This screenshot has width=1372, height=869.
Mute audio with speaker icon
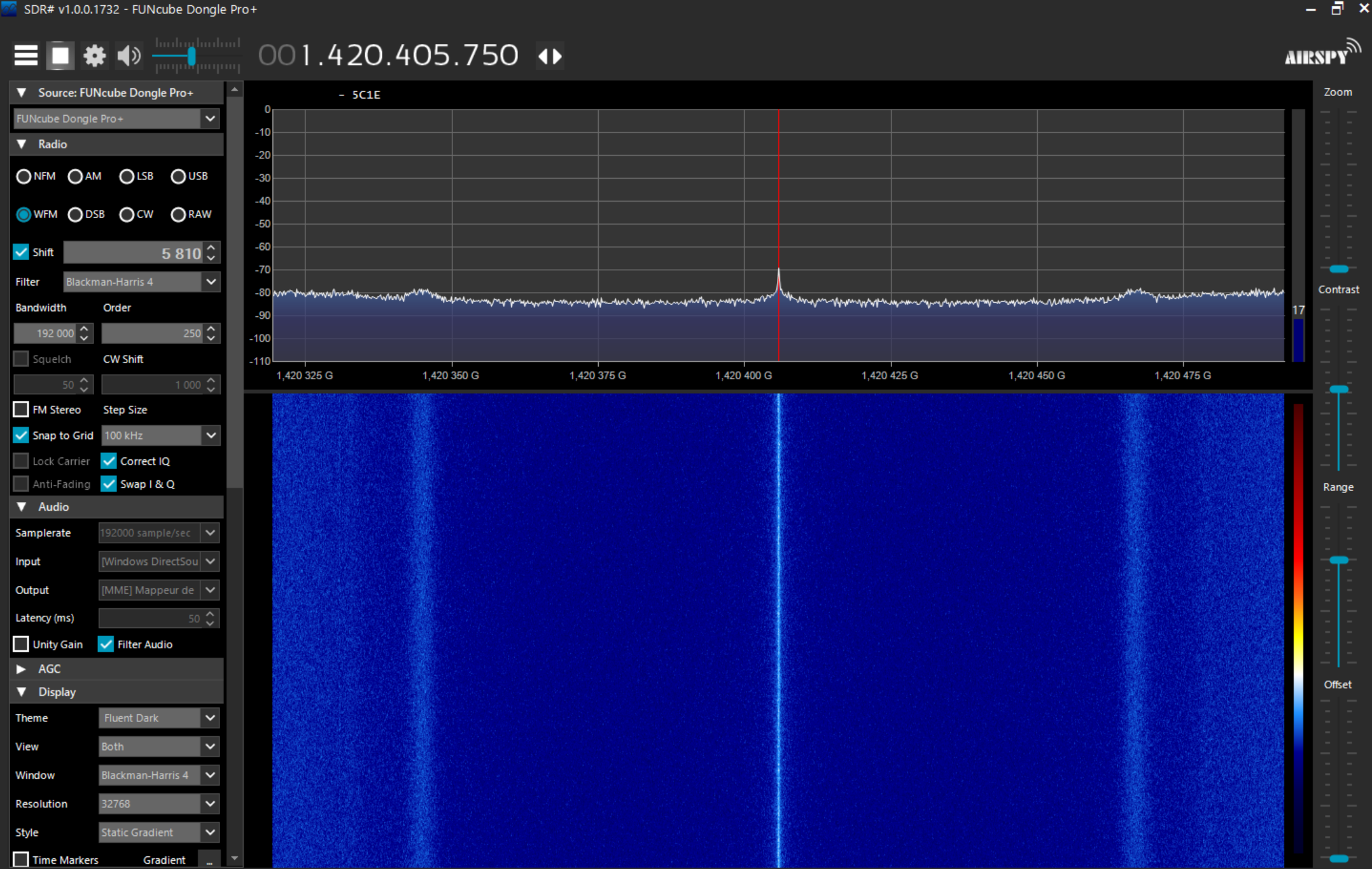click(x=129, y=56)
